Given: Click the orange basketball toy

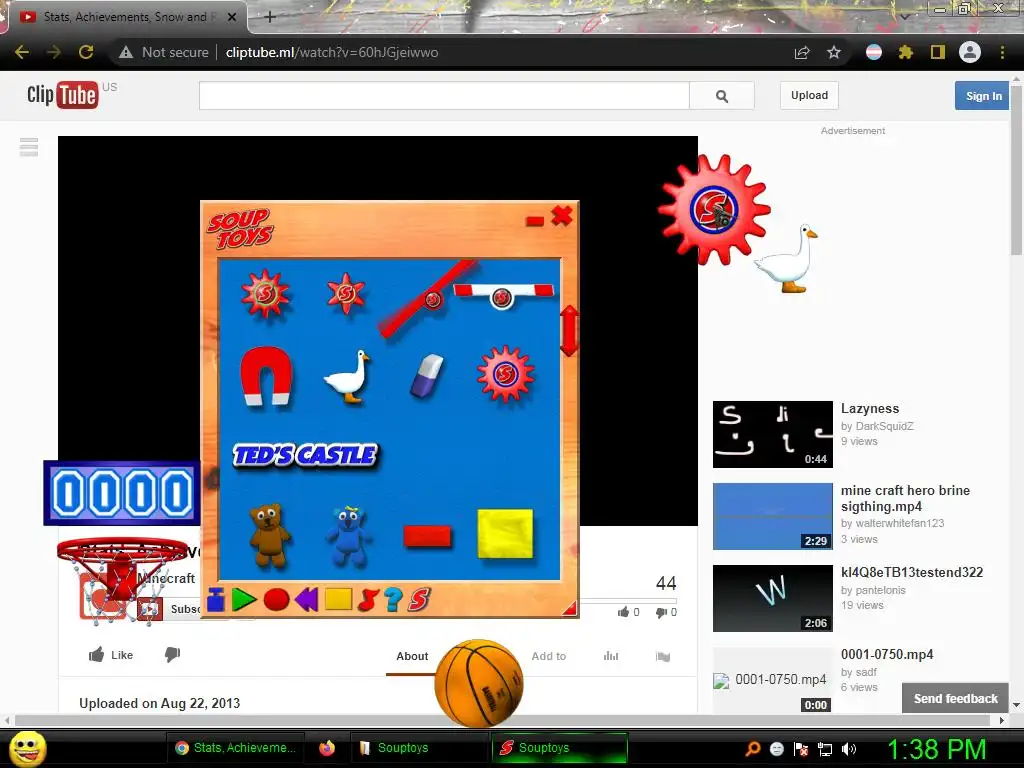Looking at the screenshot, I should tap(479, 683).
